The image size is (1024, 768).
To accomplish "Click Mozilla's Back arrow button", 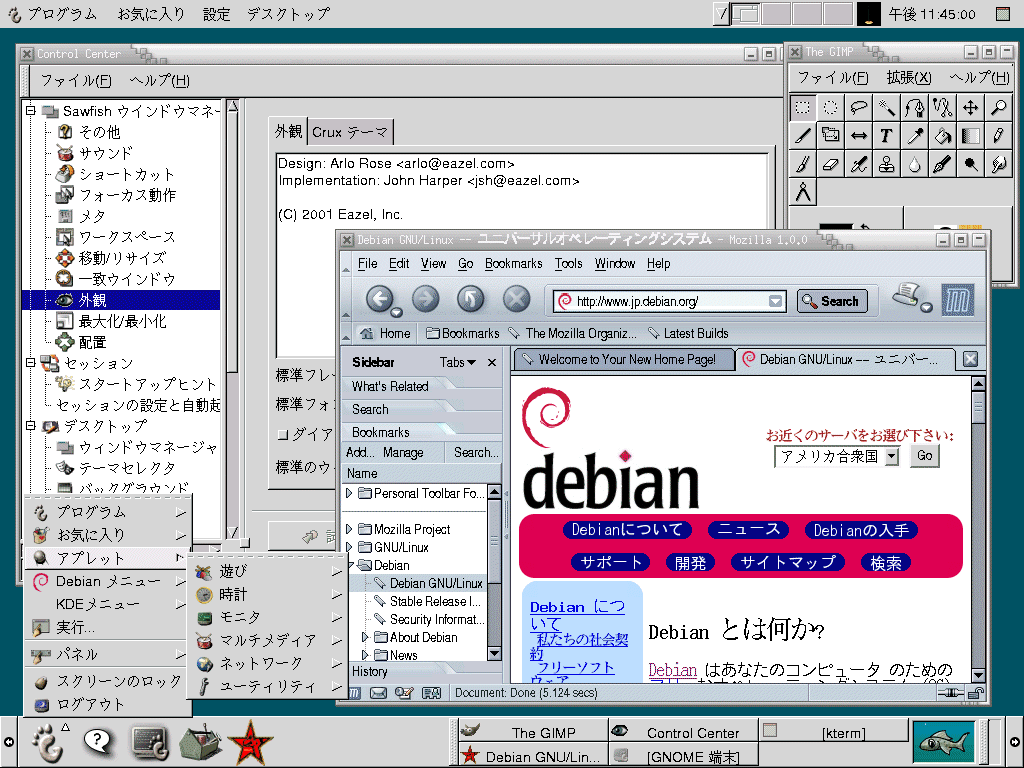I will click(379, 299).
